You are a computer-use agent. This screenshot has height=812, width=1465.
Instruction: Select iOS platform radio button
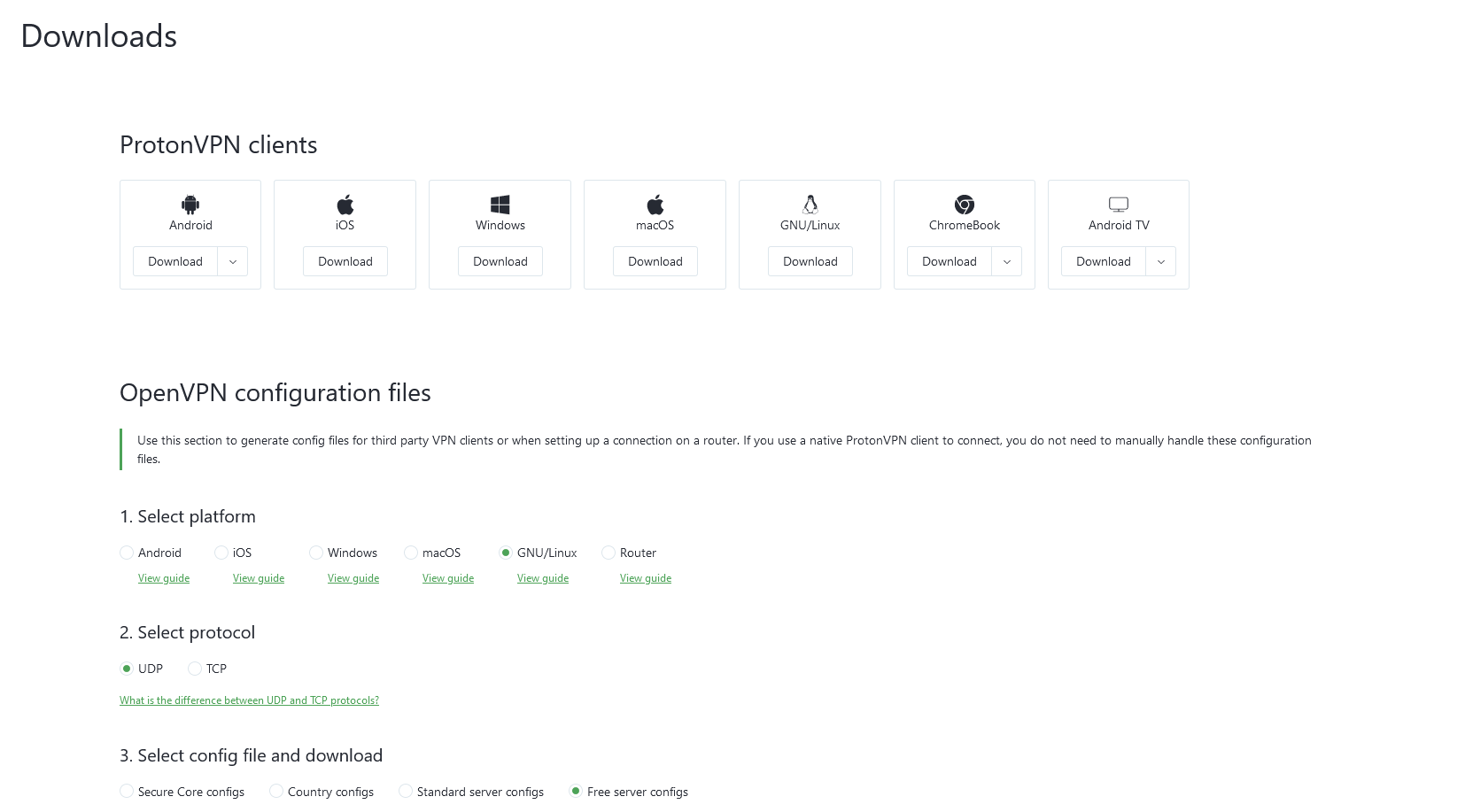[221, 553]
